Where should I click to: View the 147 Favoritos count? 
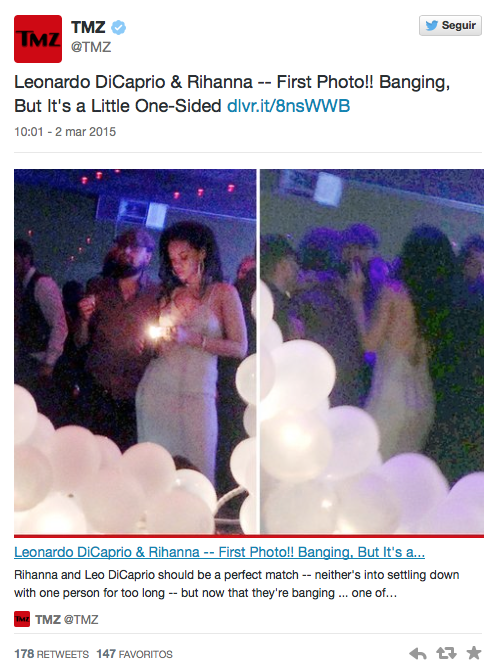(x=134, y=654)
